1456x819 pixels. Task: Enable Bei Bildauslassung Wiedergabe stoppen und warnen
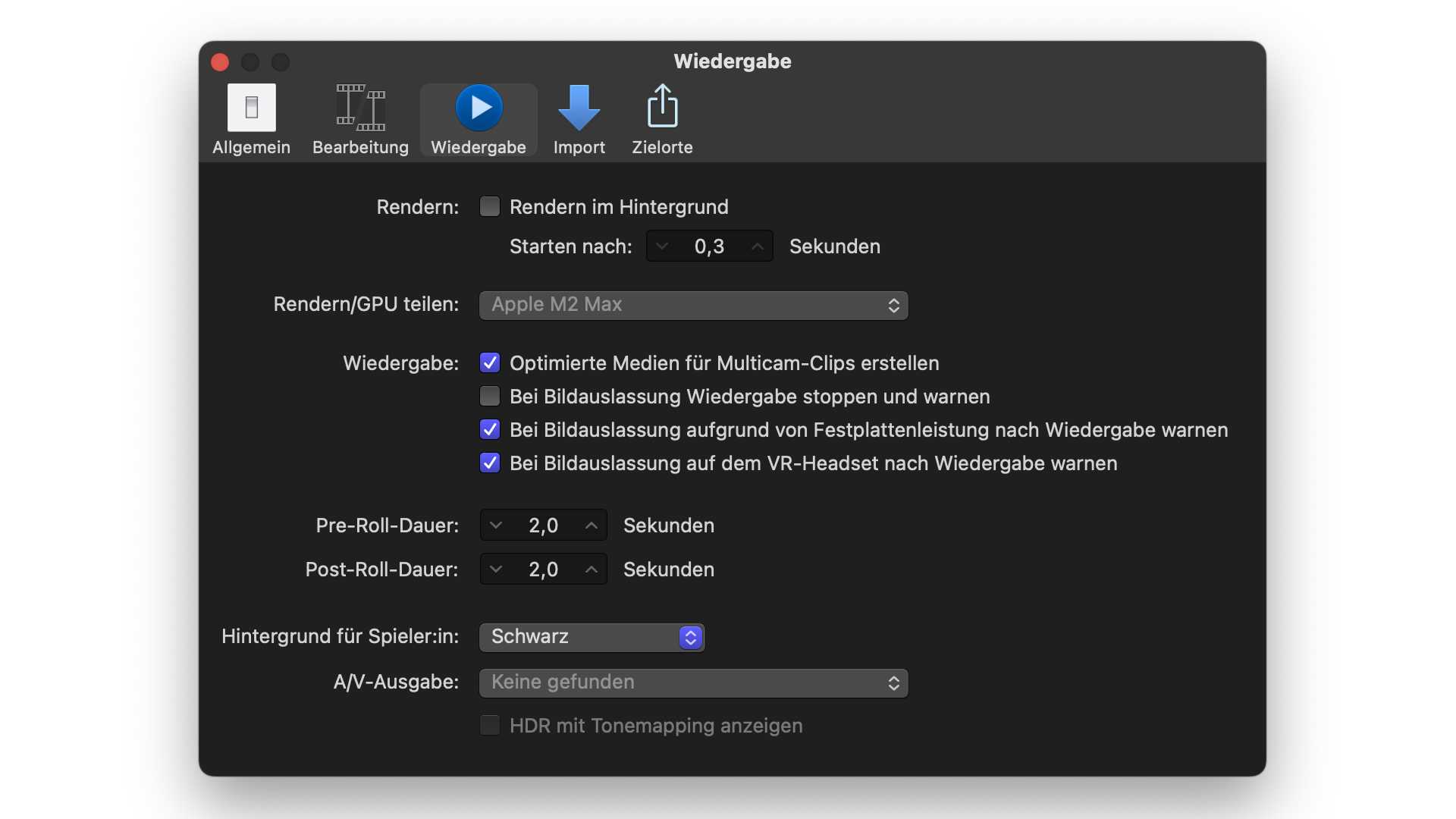490,397
